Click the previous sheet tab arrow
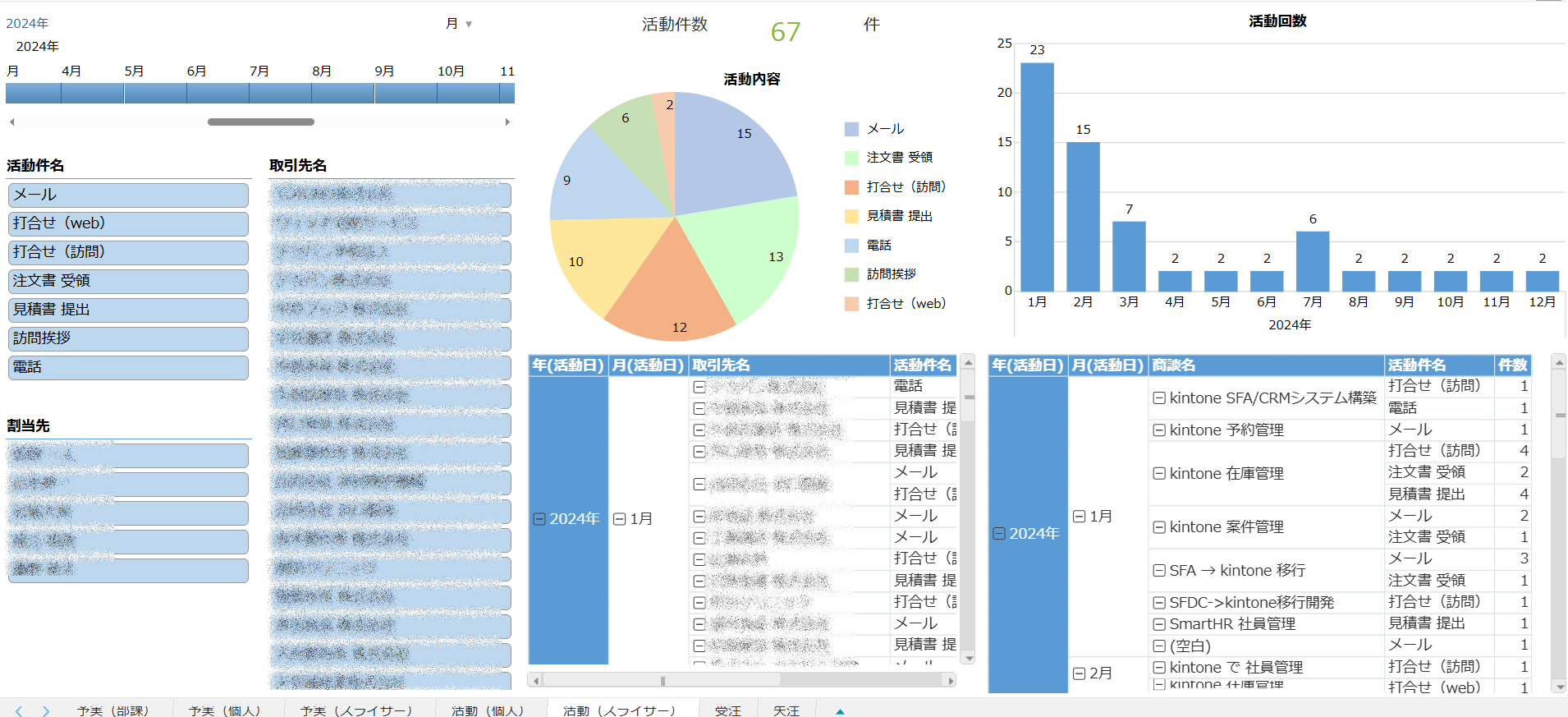The image size is (1568, 717). point(19,710)
